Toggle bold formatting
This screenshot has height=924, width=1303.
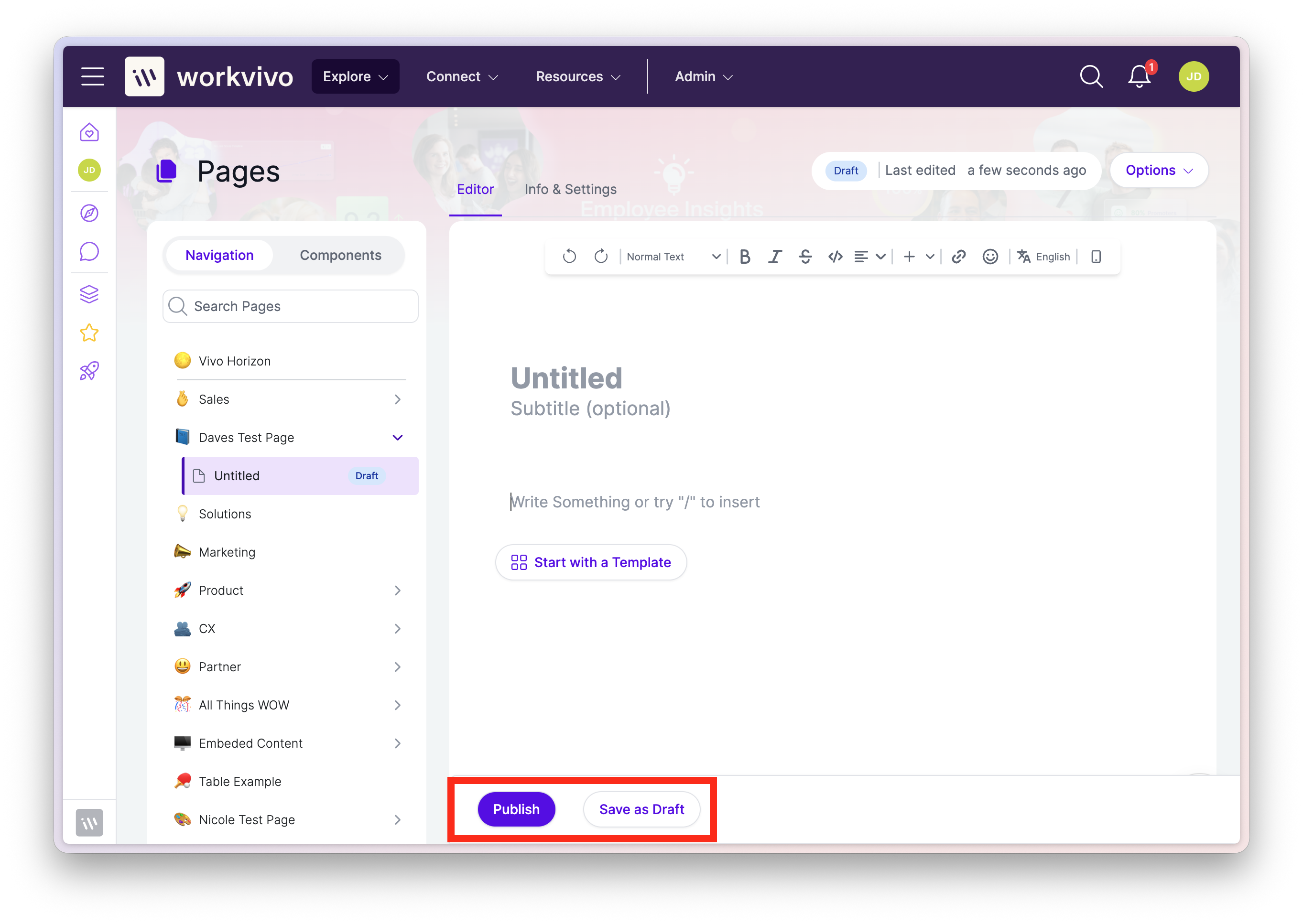(744, 257)
